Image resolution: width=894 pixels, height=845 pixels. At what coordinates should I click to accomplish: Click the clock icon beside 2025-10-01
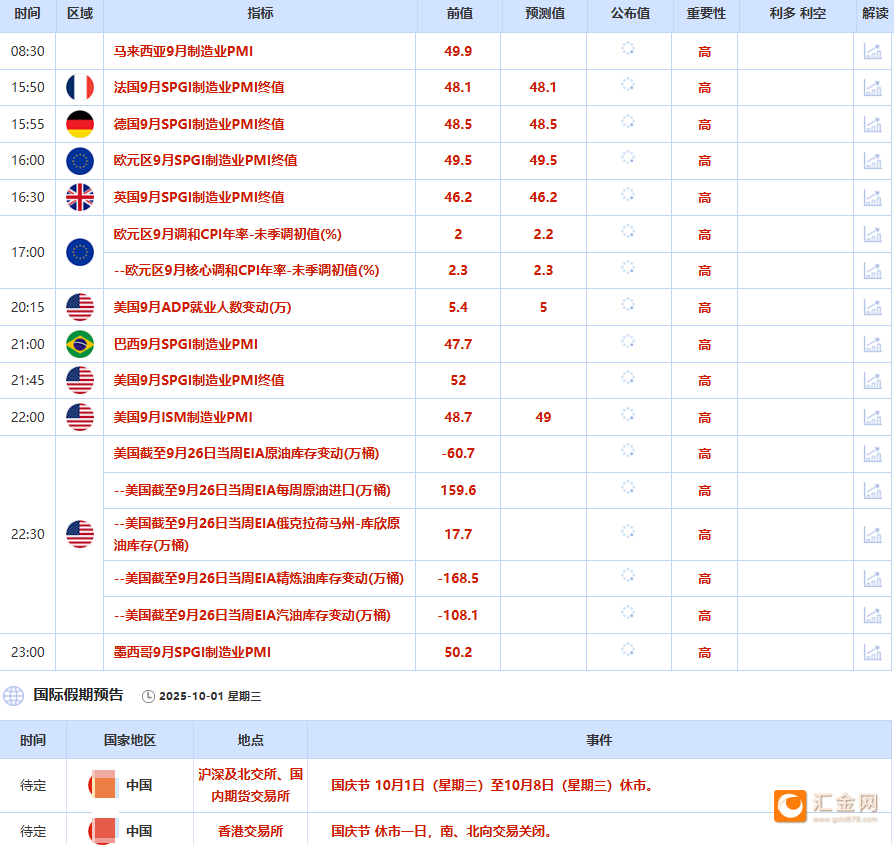click(148, 696)
